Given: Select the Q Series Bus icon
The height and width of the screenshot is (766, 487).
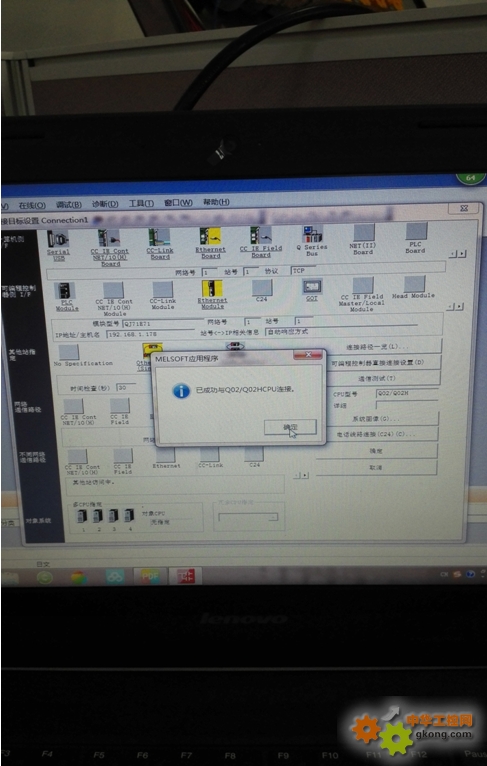Looking at the screenshot, I should pyautogui.click(x=312, y=234).
